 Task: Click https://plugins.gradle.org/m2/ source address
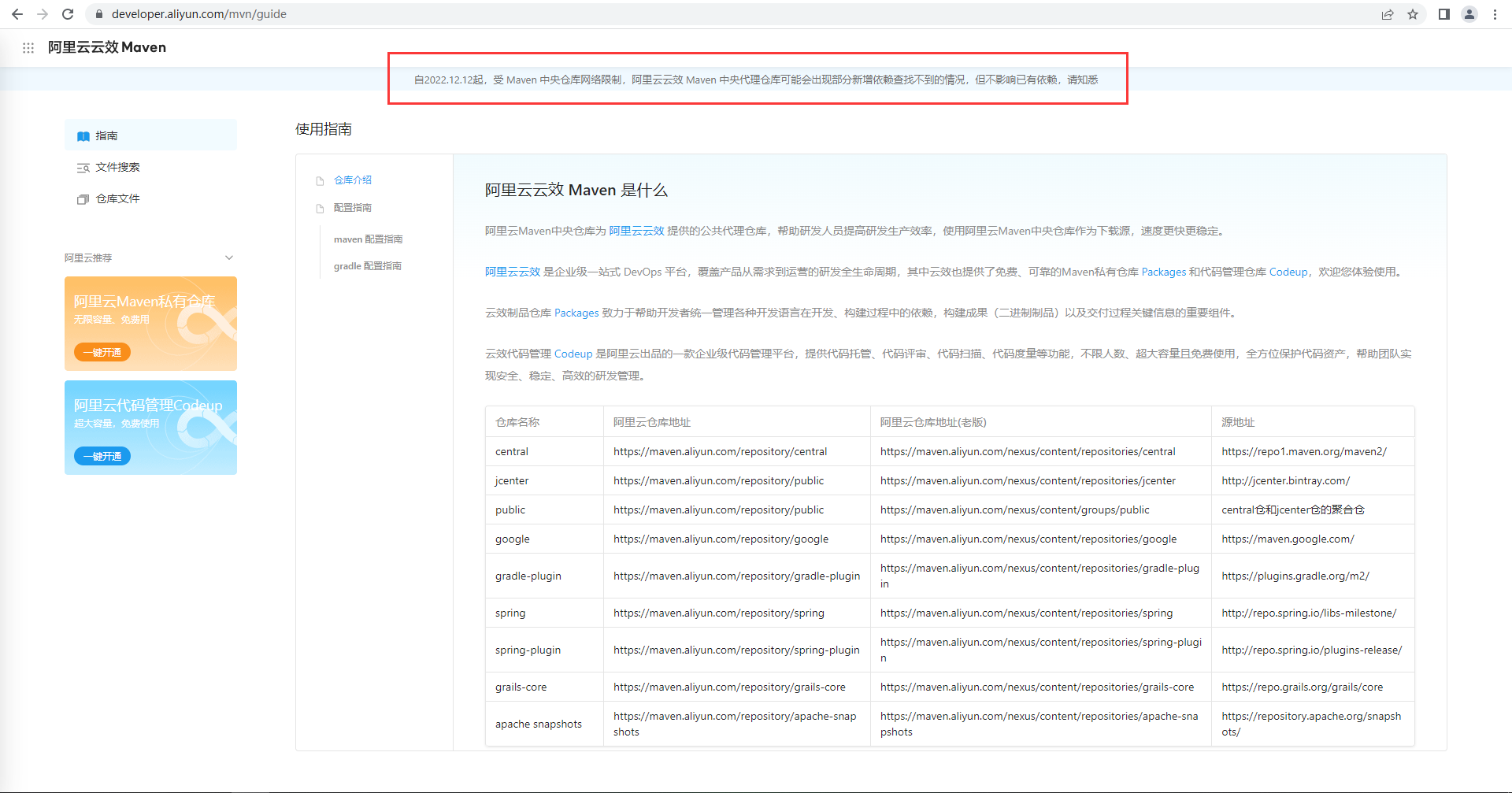(x=1295, y=576)
